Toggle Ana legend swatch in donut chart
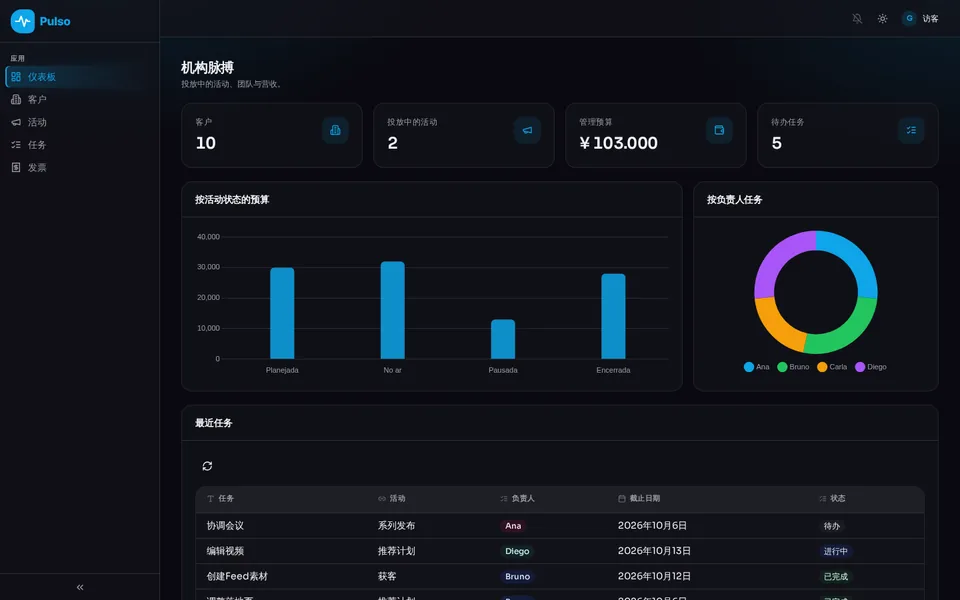The width and height of the screenshot is (960, 600). pyautogui.click(x=748, y=367)
